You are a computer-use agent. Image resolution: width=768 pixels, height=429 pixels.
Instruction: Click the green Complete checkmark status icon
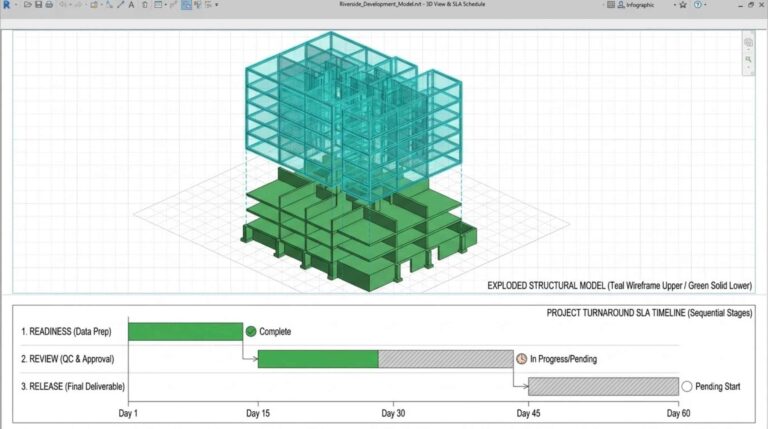pos(251,332)
